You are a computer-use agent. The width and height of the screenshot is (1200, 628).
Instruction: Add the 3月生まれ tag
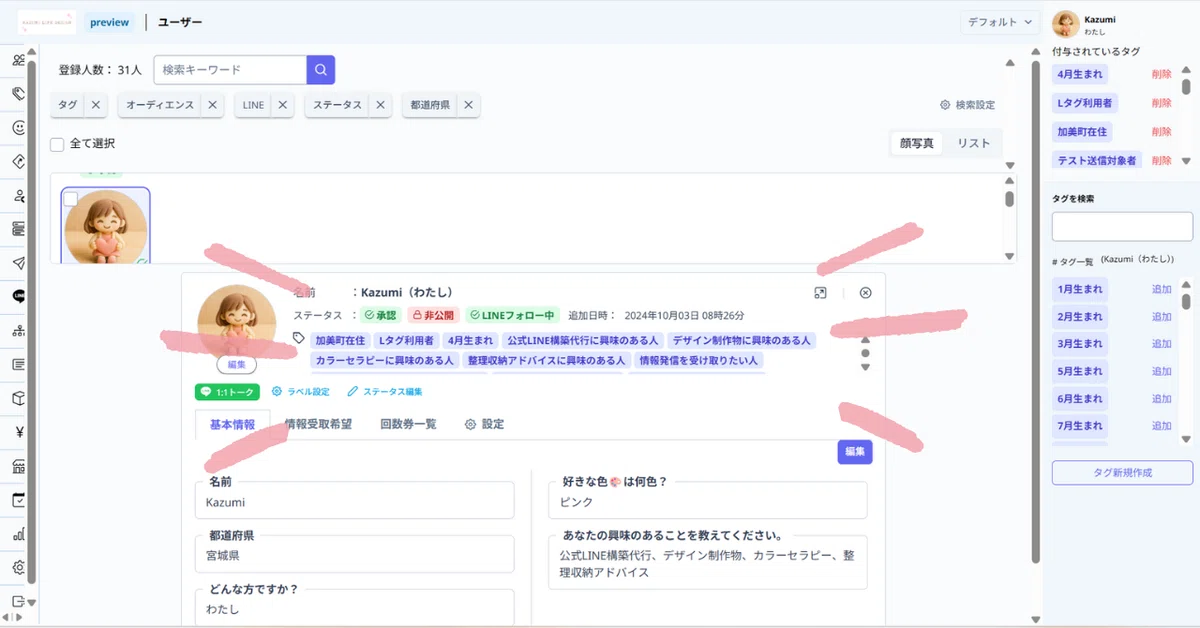[1161, 344]
